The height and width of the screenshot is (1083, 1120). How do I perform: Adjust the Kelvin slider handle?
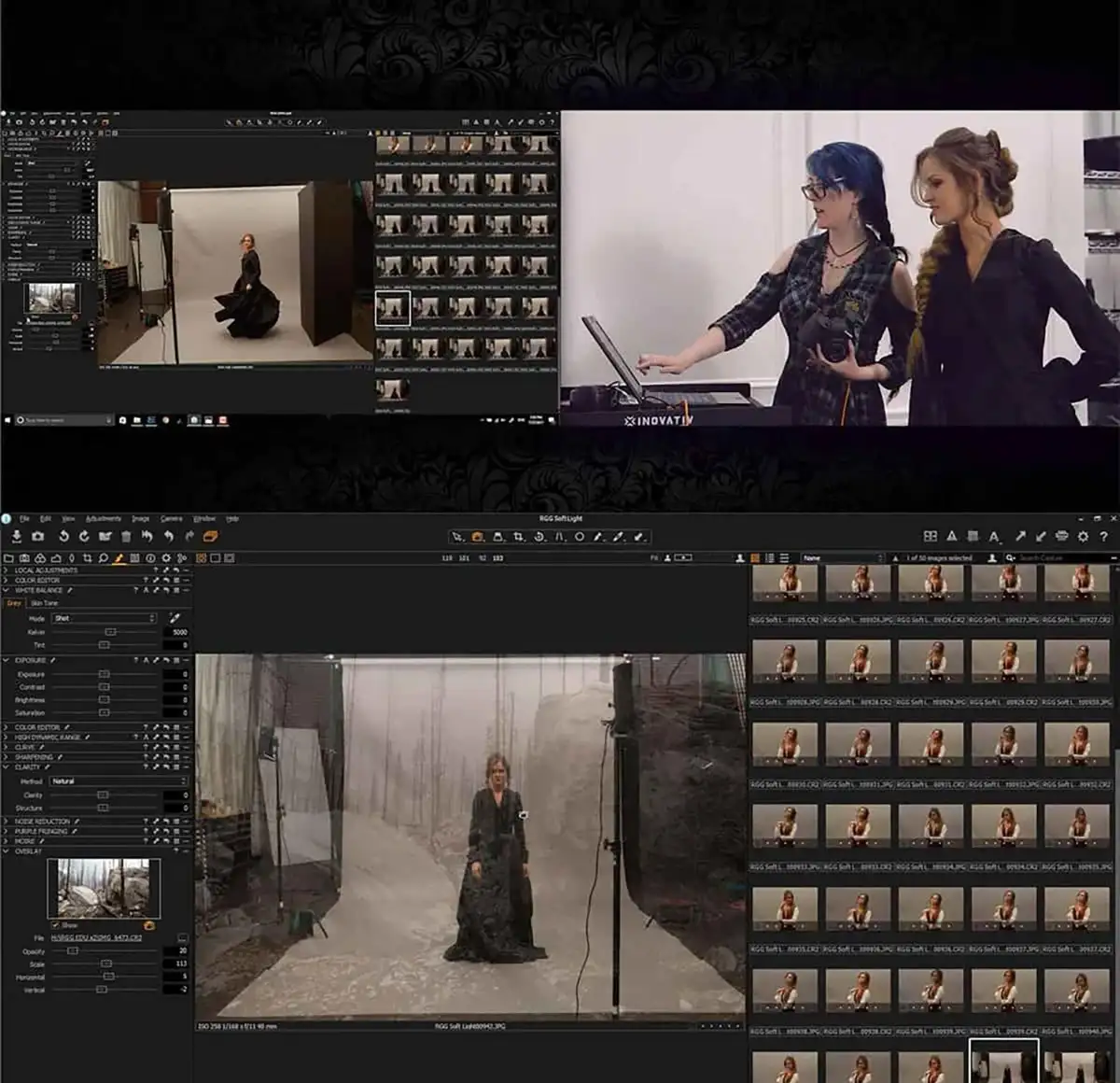coord(109,632)
